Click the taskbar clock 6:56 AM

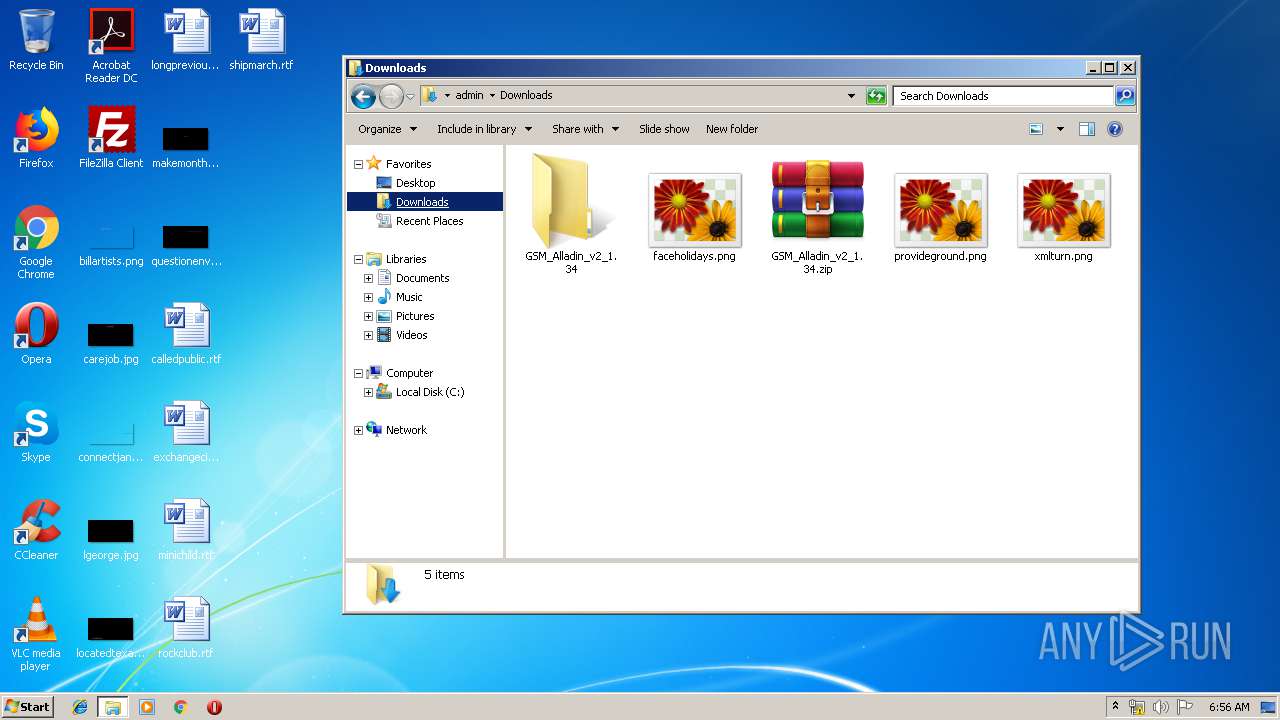(x=1229, y=707)
